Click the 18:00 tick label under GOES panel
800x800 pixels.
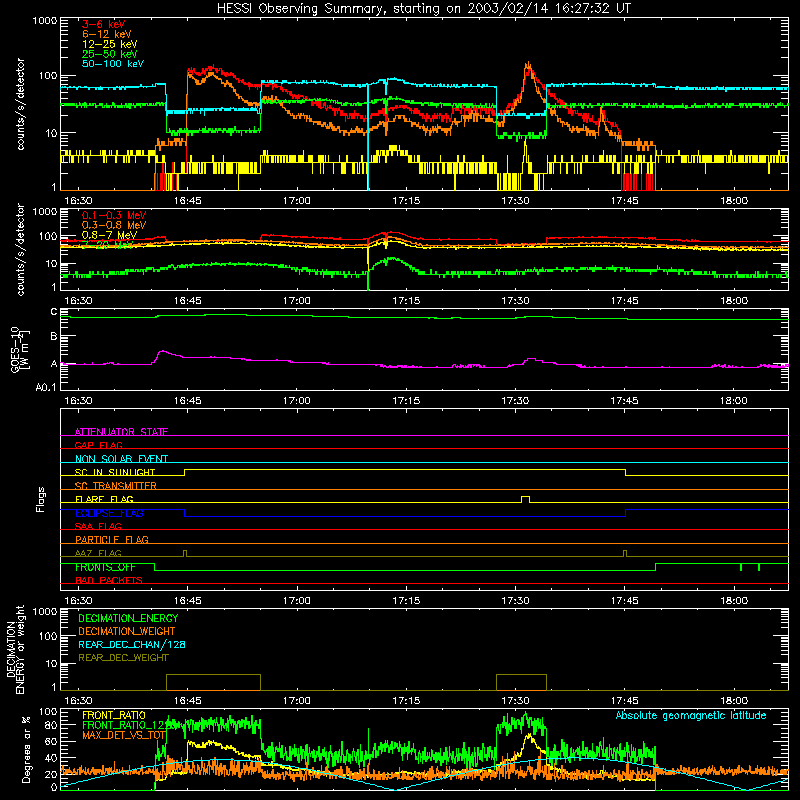point(734,401)
